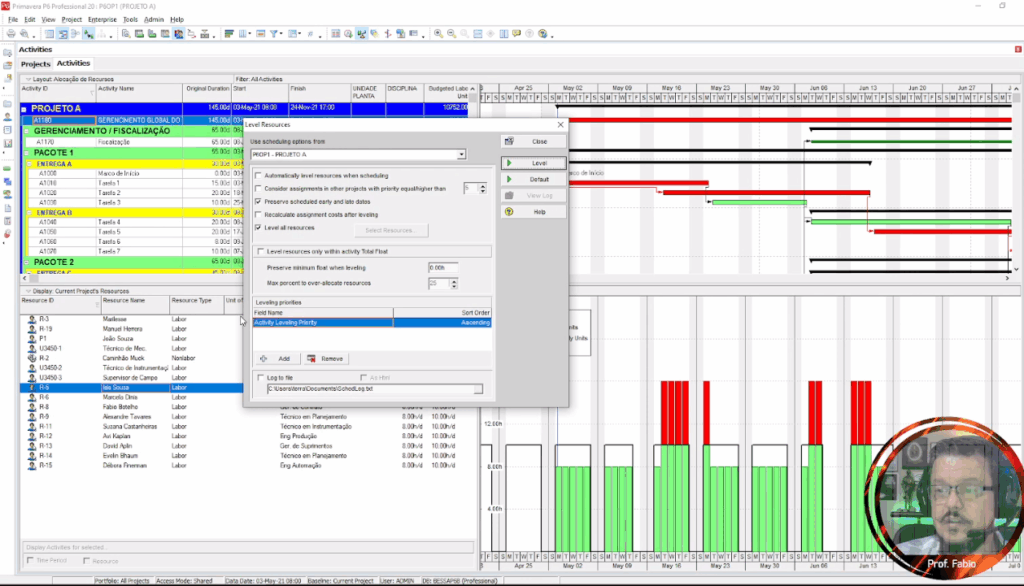
Task: Click the Preserve minimum float input field
Action: [442, 268]
